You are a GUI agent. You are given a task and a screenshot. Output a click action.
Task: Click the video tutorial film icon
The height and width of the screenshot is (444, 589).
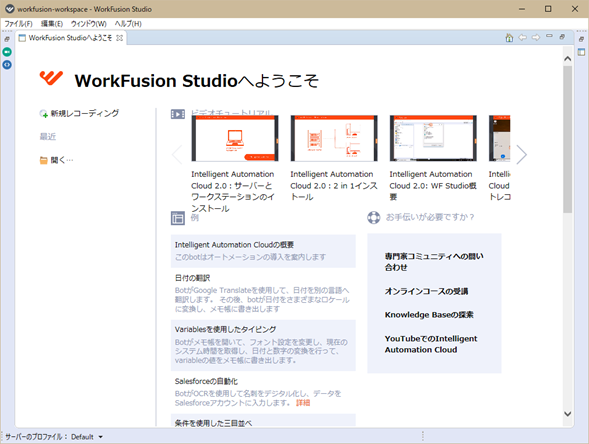(x=178, y=114)
